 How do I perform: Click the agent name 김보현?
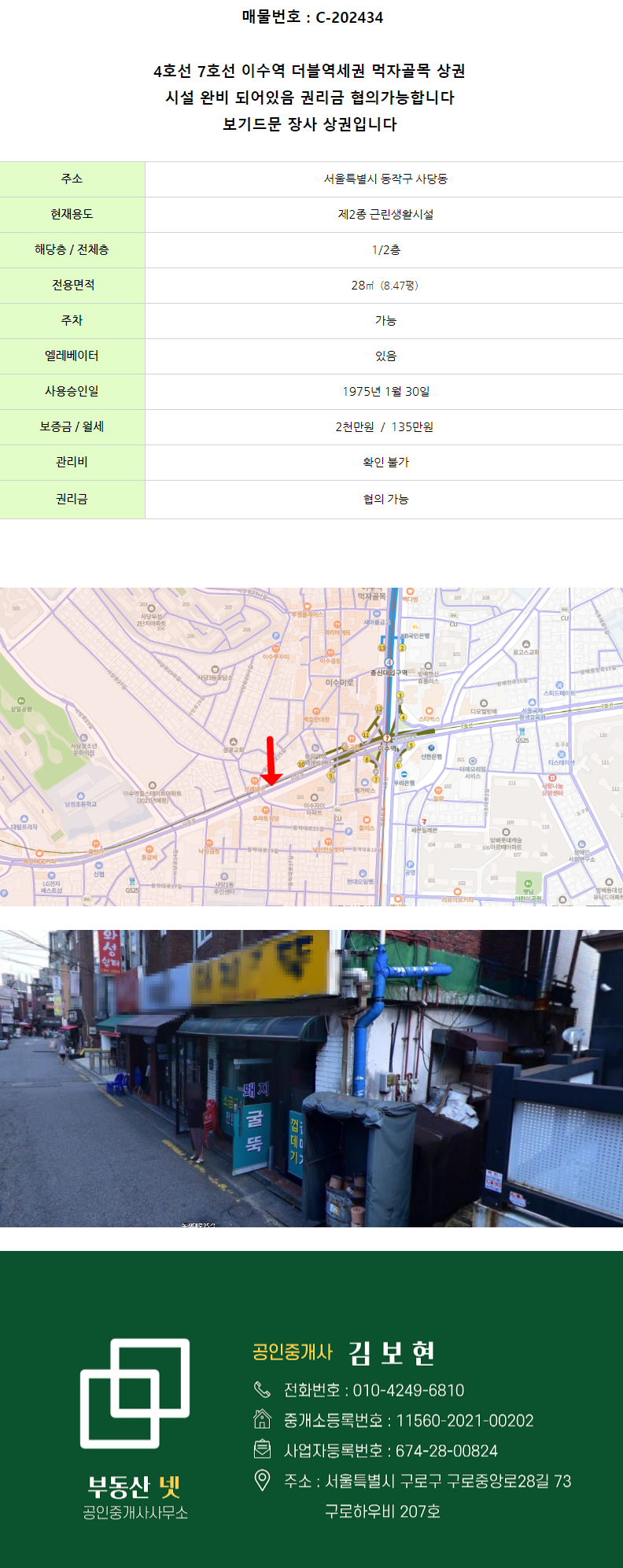pos(391,1353)
